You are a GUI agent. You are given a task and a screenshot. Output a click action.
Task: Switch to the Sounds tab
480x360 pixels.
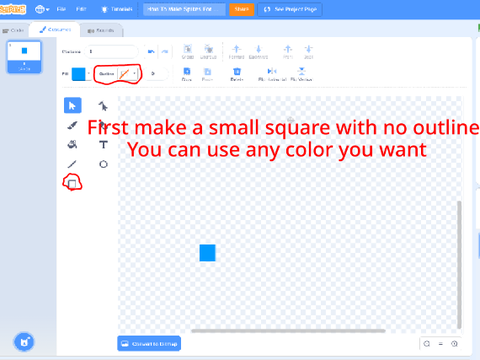(x=101, y=30)
